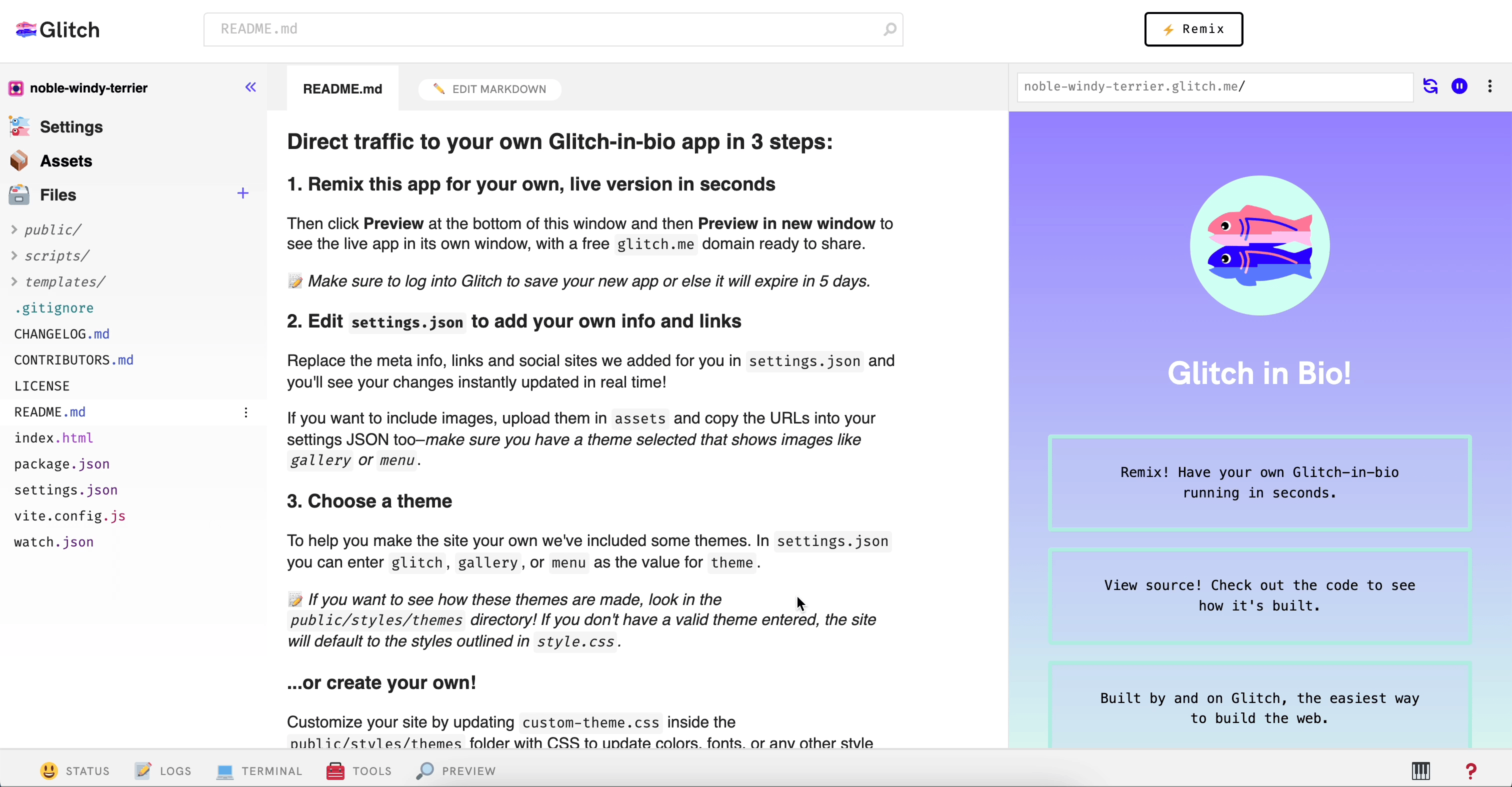Click the Remix button
This screenshot has height=787, width=1512.
(1194, 29)
